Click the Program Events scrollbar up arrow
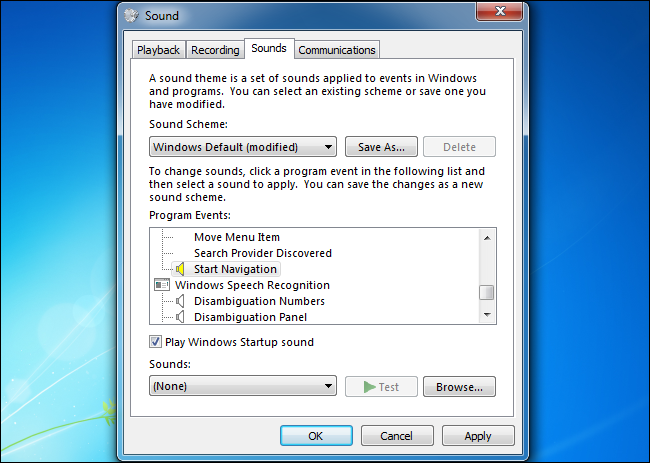650x463 pixels. click(x=487, y=238)
